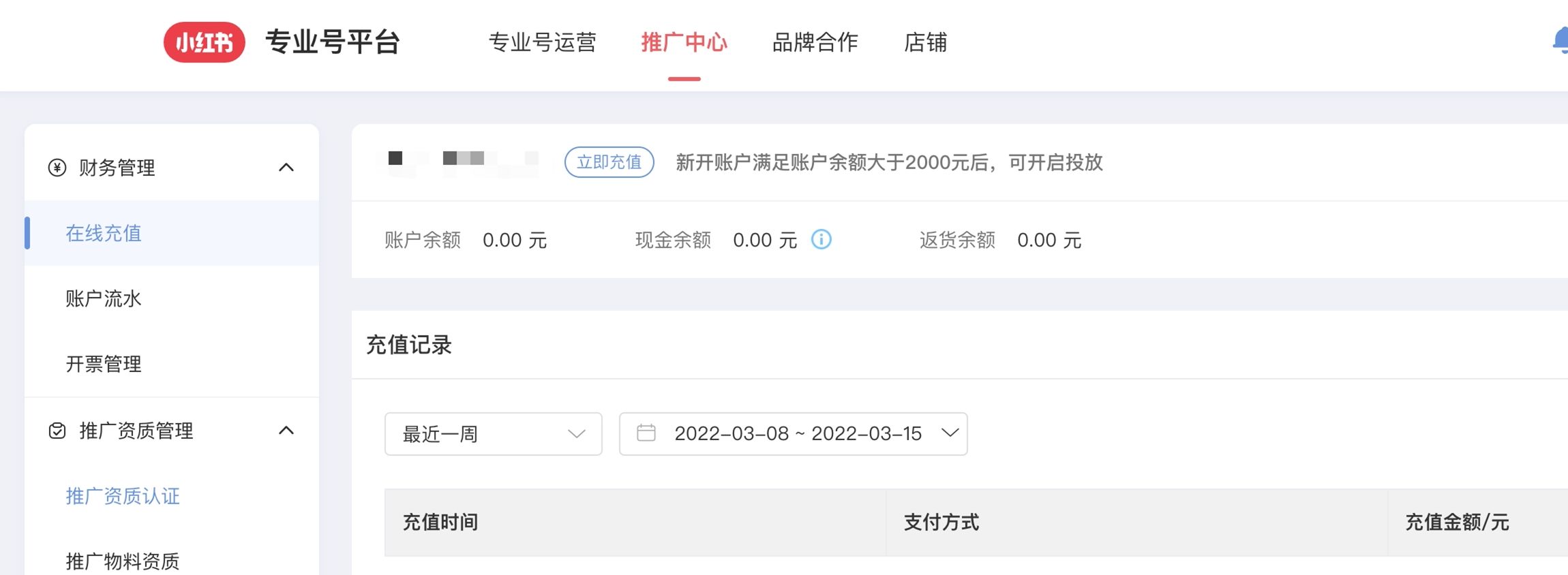
Task: Click the info icon beside 现金余额
Action: [821, 240]
